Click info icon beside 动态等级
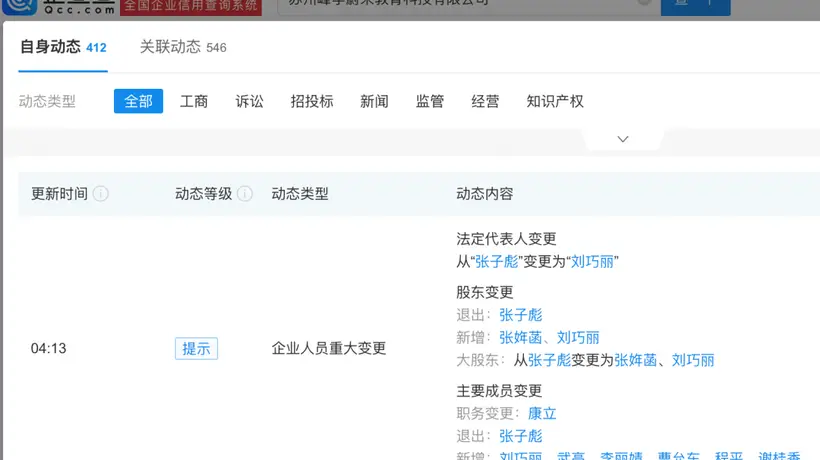Viewport: 820px width, 460px height. [245, 194]
